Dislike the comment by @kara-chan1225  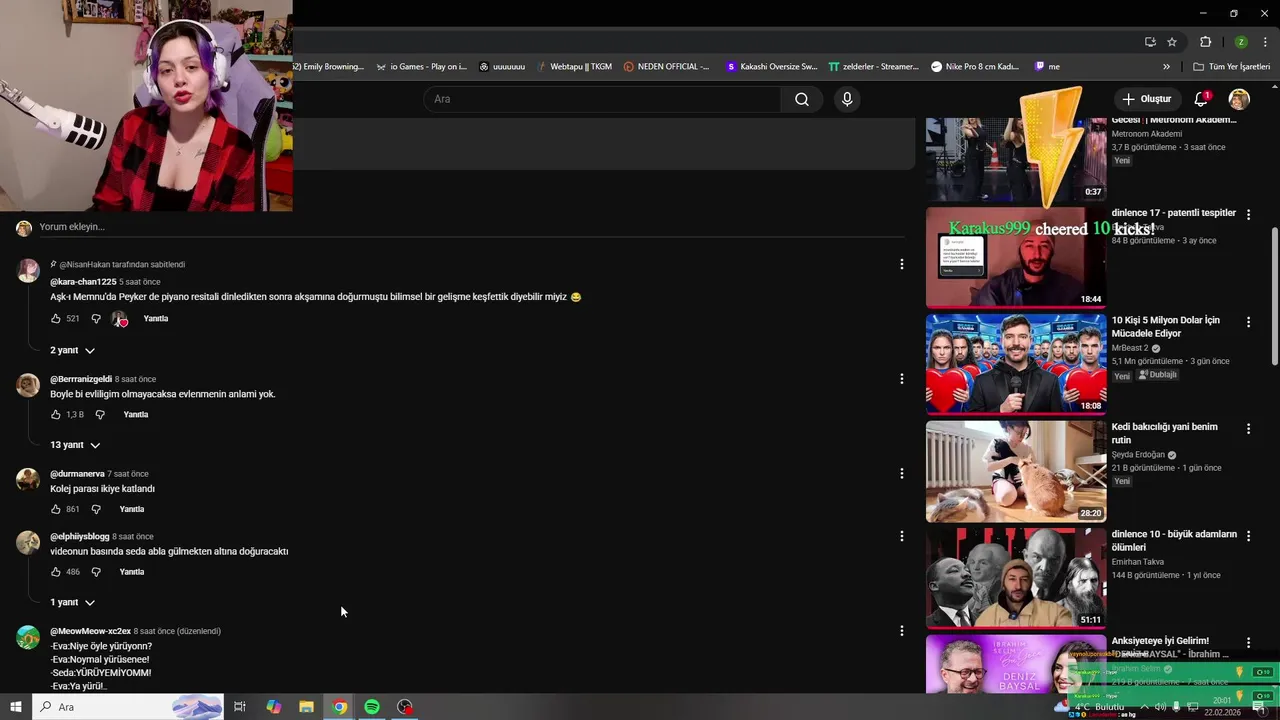pos(96,319)
